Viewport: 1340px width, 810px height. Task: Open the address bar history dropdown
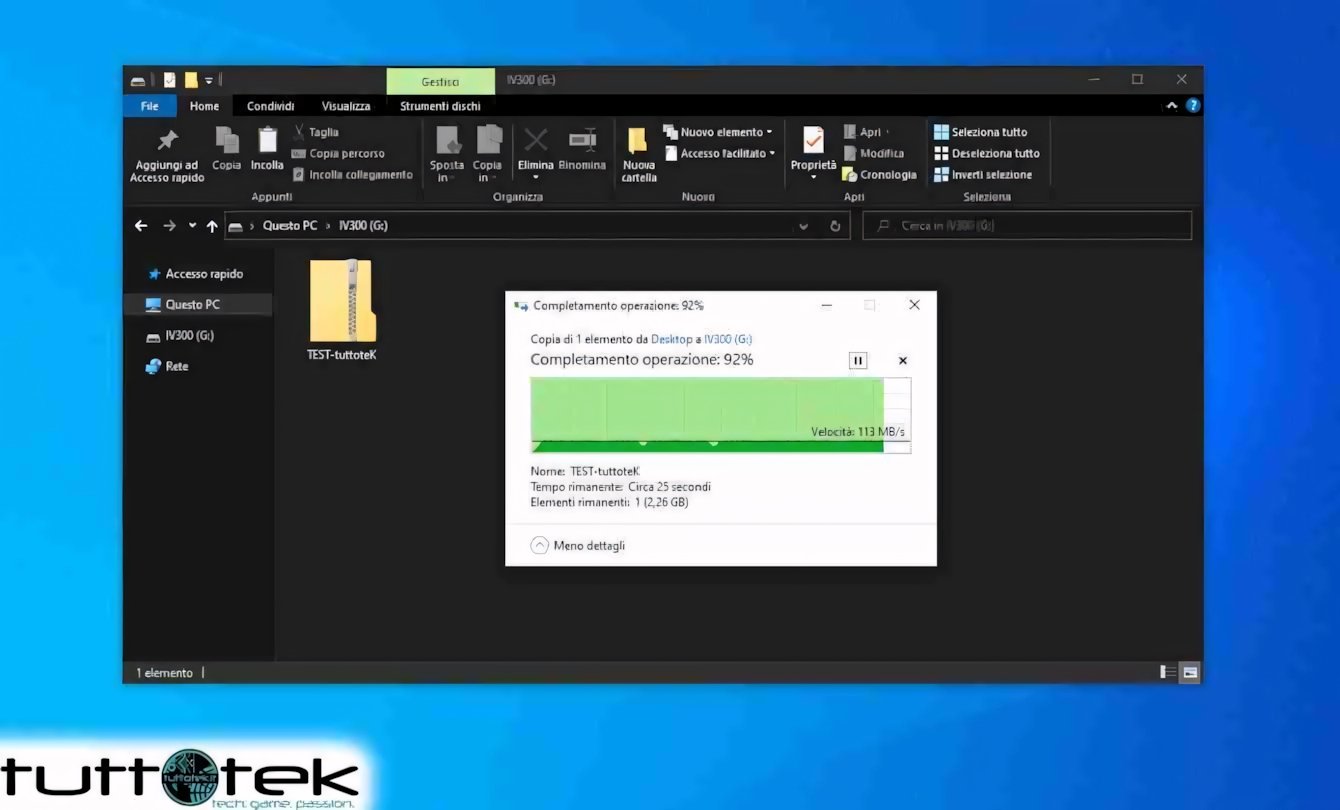tap(804, 226)
